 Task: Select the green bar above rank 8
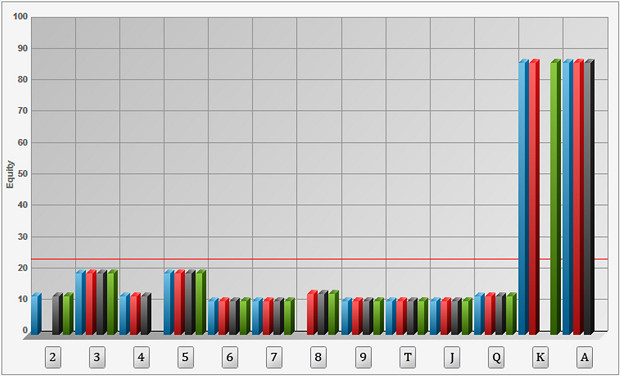coord(334,312)
